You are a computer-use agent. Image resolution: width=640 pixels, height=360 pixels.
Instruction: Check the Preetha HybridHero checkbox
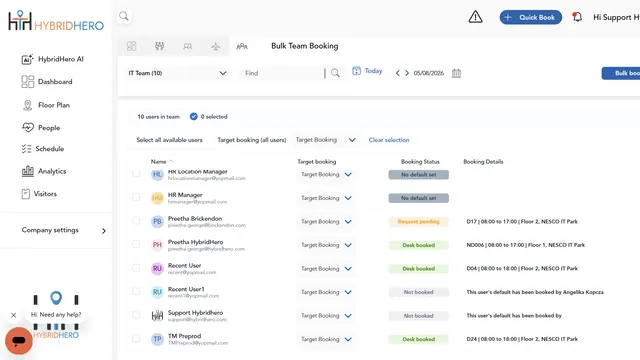click(136, 244)
